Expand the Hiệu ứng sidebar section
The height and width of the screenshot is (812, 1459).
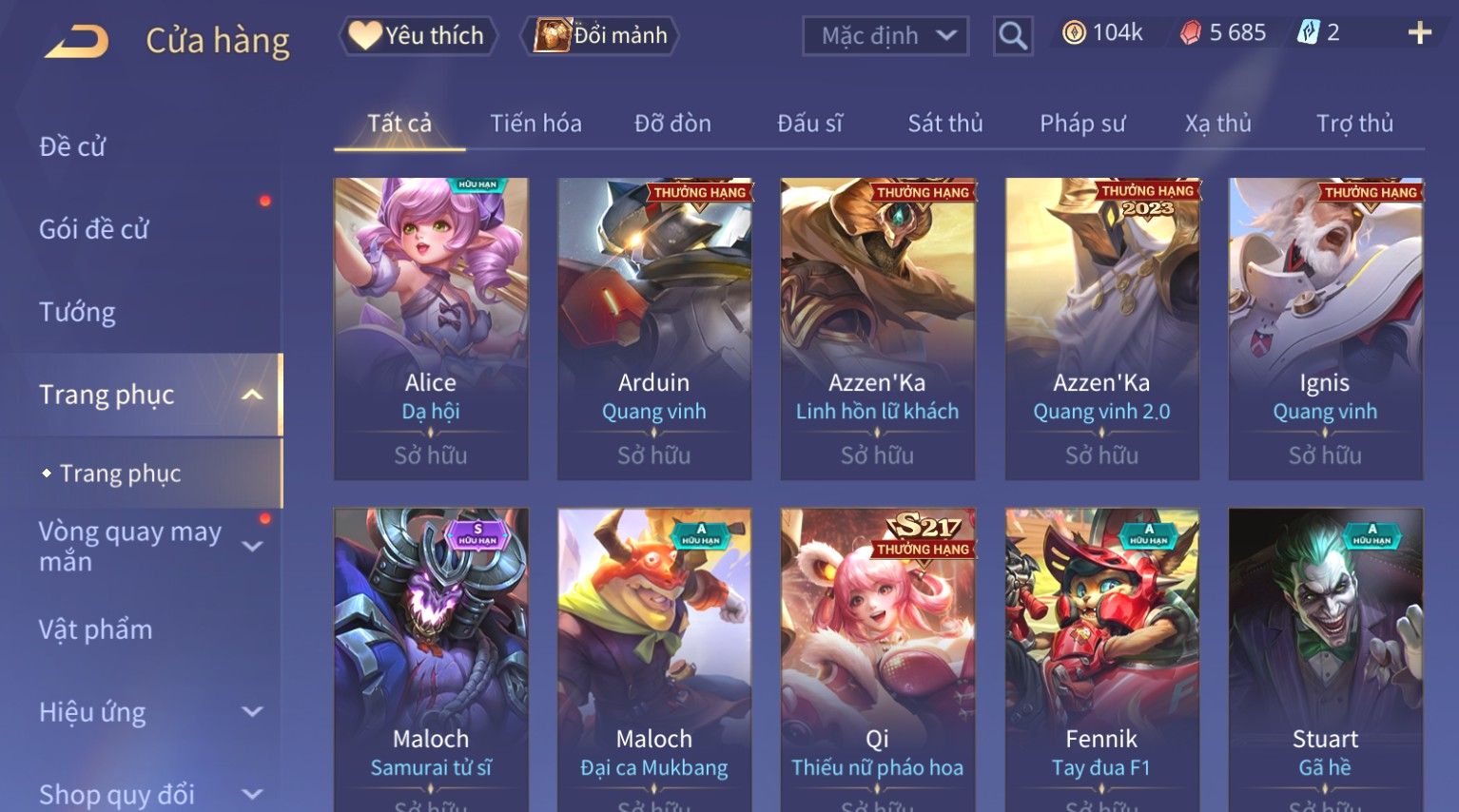coord(252,711)
